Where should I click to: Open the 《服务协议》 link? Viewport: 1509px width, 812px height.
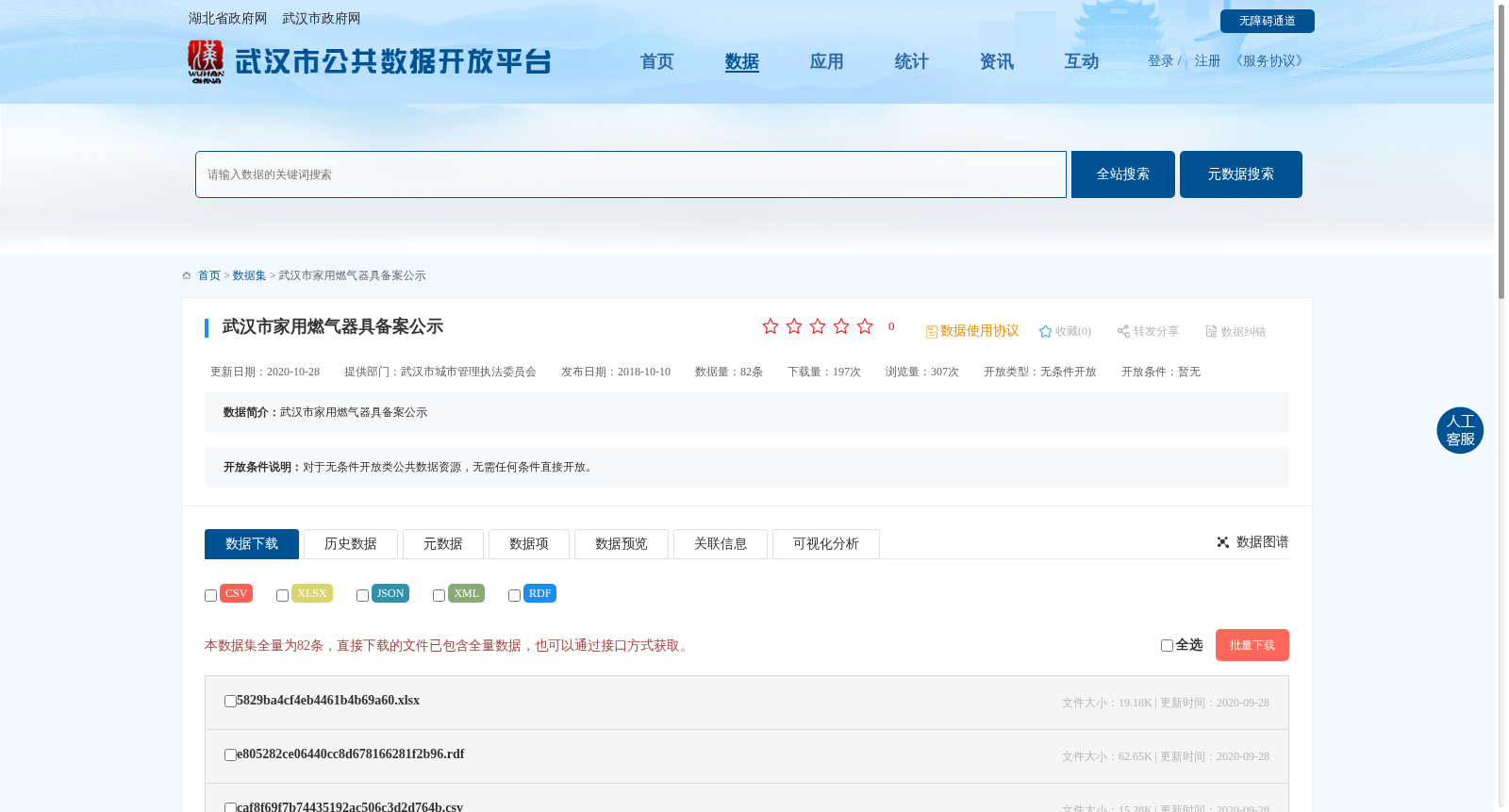point(1269,61)
